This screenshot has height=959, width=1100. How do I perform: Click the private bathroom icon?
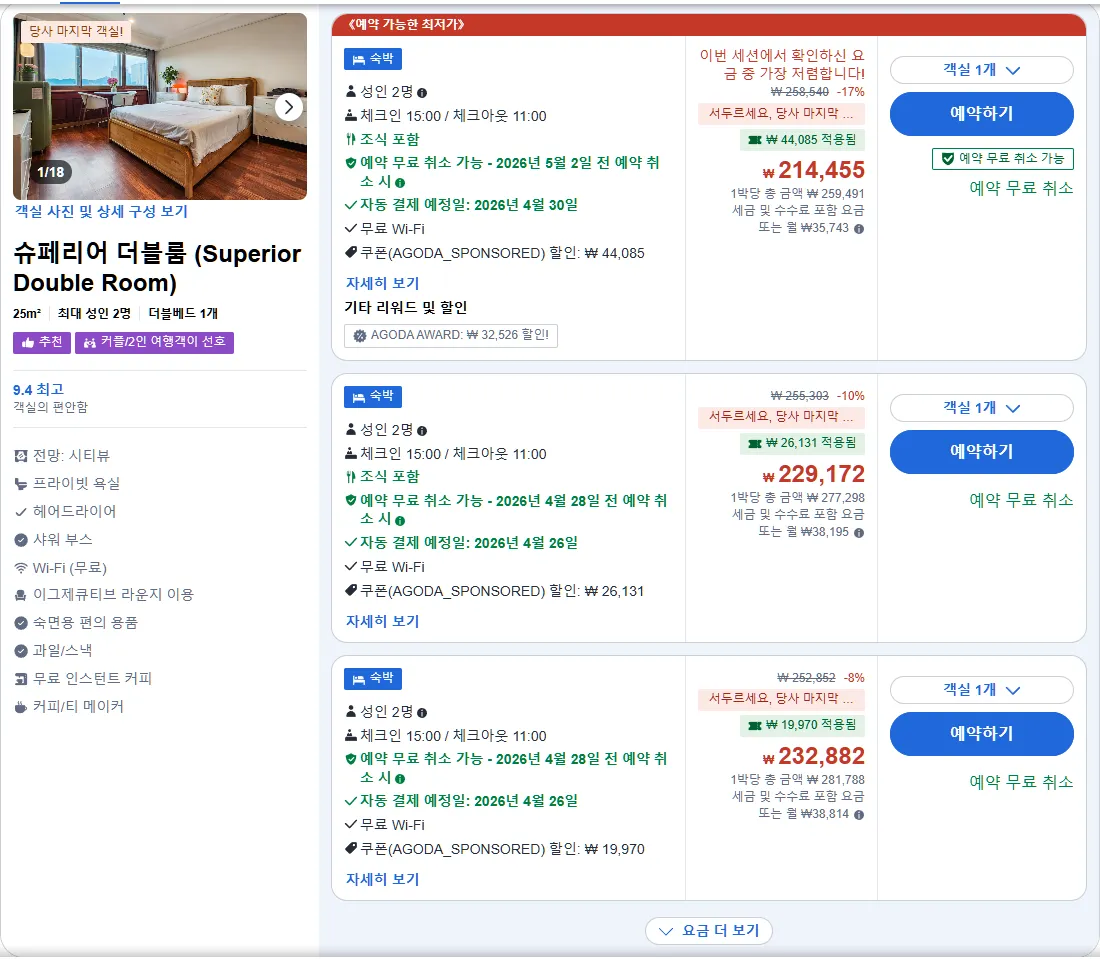coord(21,484)
